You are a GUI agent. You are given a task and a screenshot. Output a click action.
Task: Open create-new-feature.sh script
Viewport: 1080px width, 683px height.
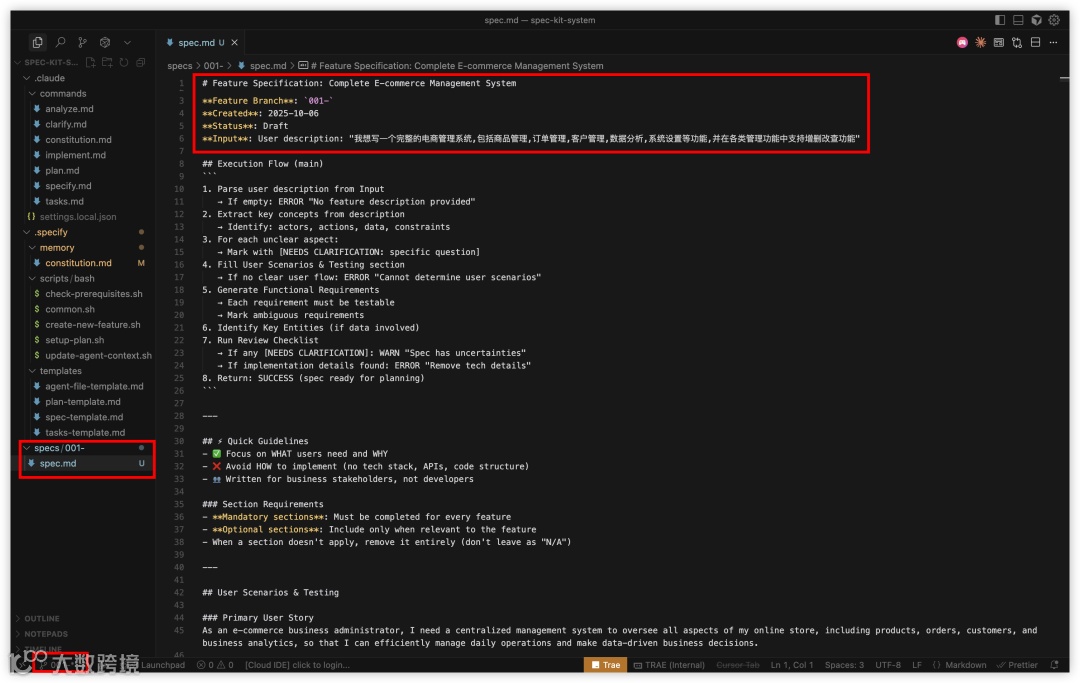(92, 325)
